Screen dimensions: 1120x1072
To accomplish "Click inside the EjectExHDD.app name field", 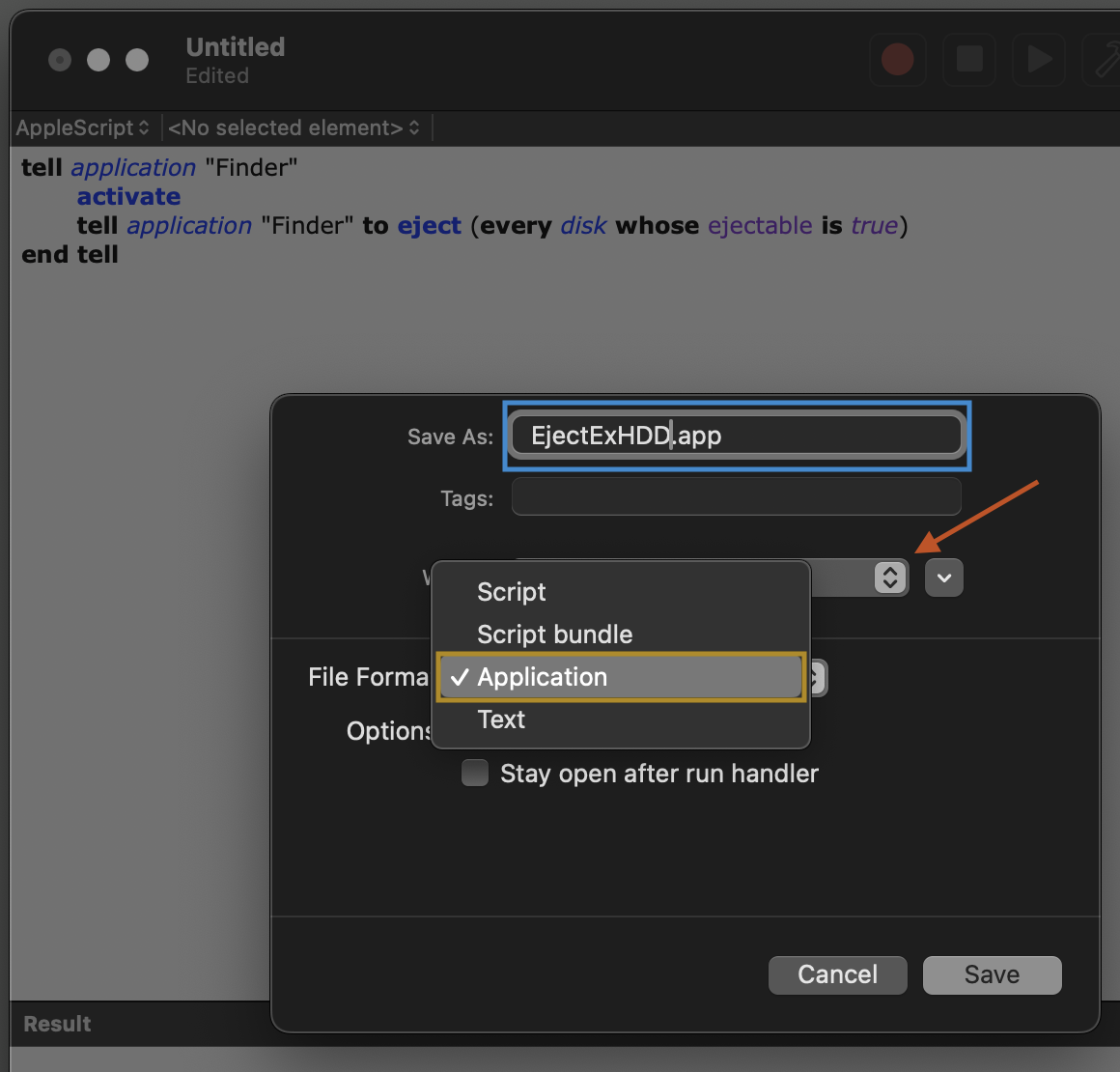I will 737,436.
